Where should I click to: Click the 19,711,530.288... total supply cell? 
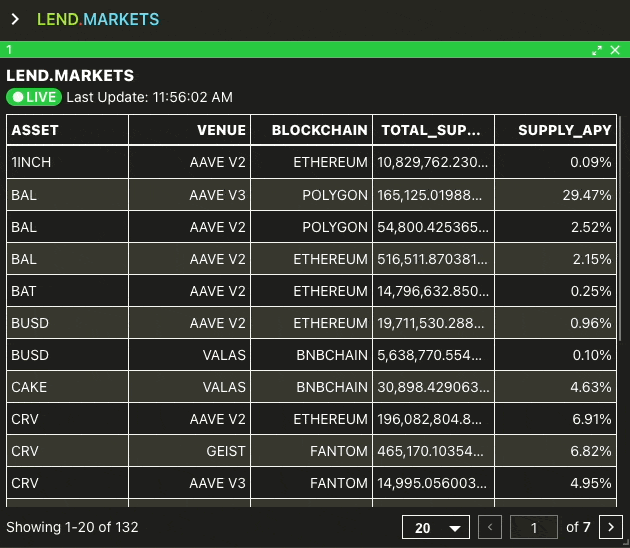(434, 323)
